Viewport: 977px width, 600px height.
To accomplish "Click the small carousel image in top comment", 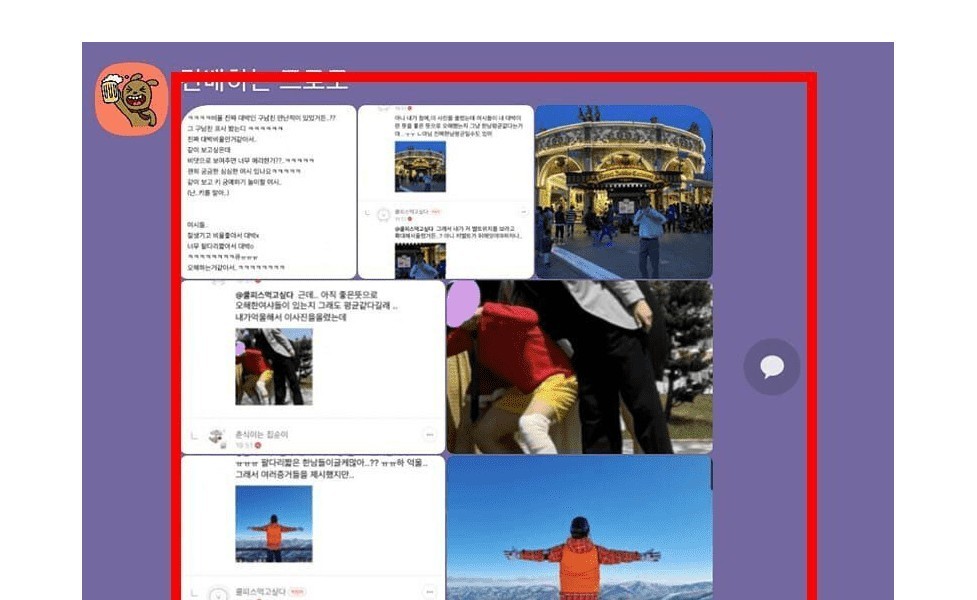I will coord(419,165).
